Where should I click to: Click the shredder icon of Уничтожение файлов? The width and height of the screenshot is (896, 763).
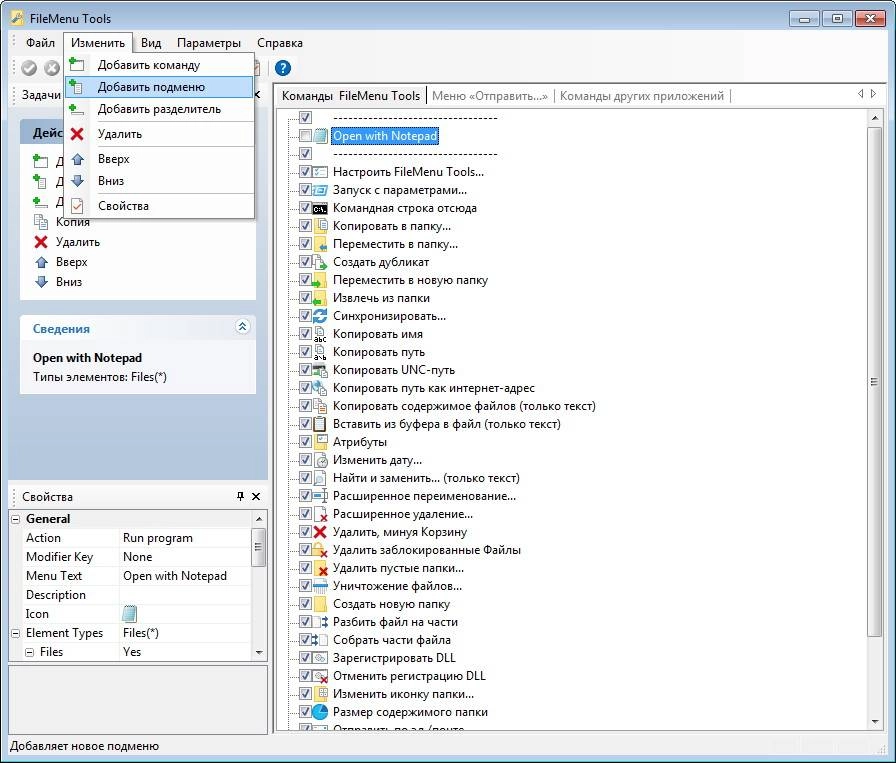coord(321,586)
